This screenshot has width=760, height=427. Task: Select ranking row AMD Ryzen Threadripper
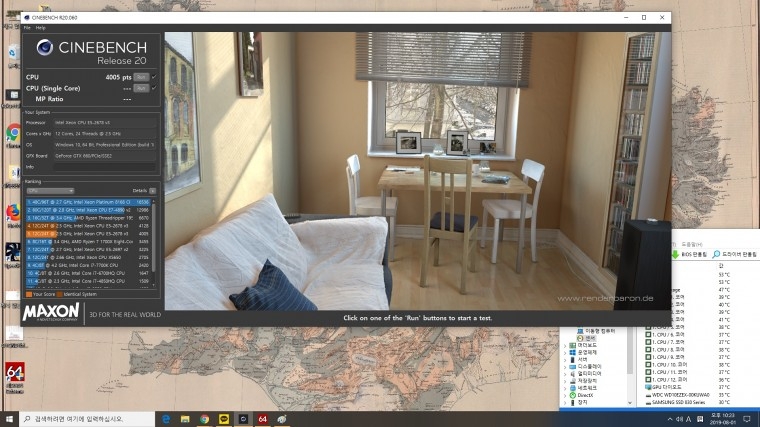tap(88, 218)
